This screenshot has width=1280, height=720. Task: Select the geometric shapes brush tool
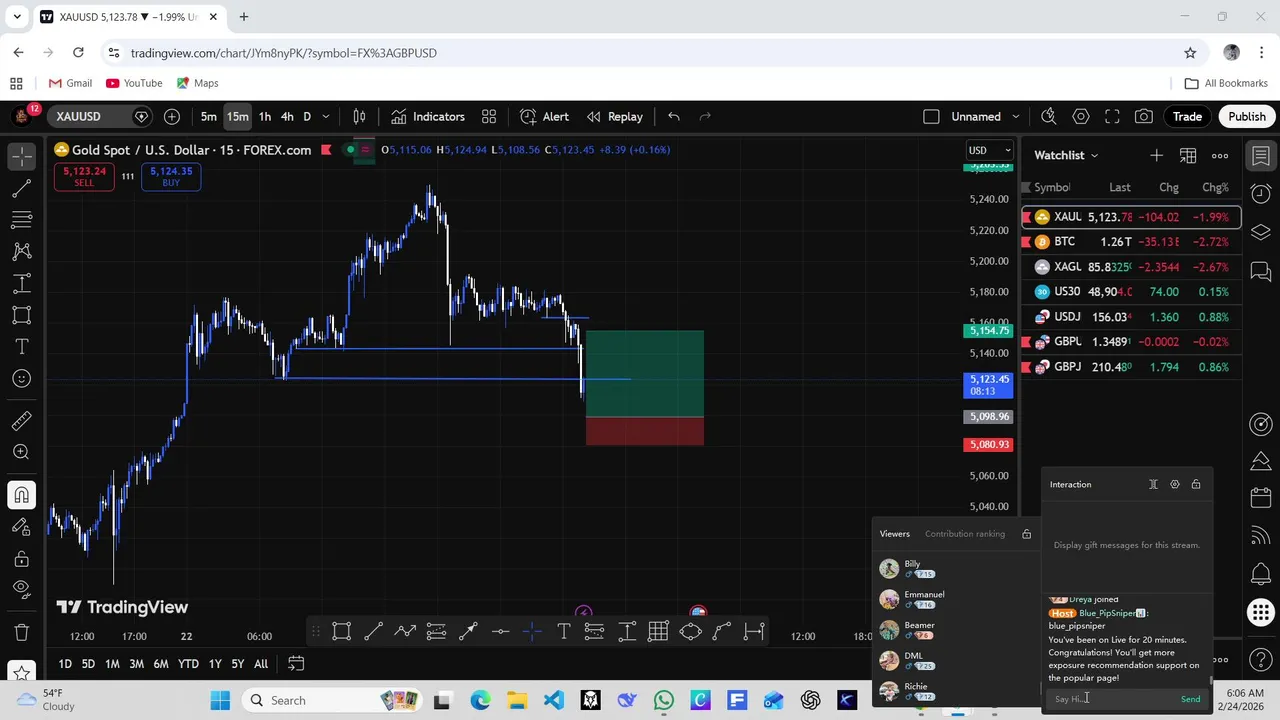pos(21,315)
